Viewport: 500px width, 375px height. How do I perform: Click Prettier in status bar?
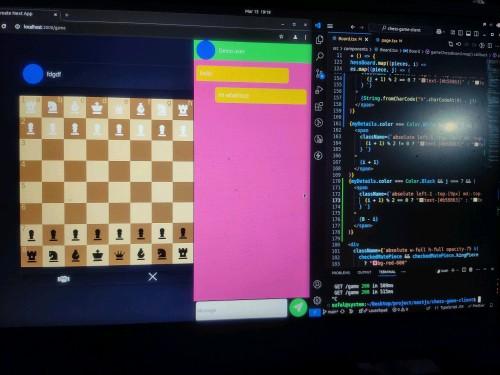(x=476, y=305)
